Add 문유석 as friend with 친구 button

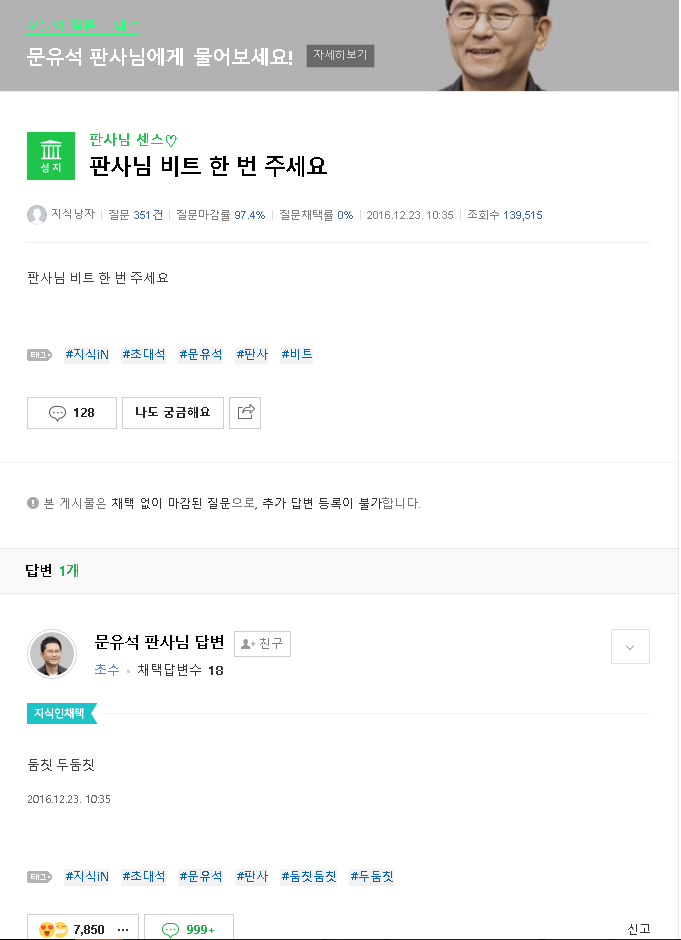click(262, 644)
